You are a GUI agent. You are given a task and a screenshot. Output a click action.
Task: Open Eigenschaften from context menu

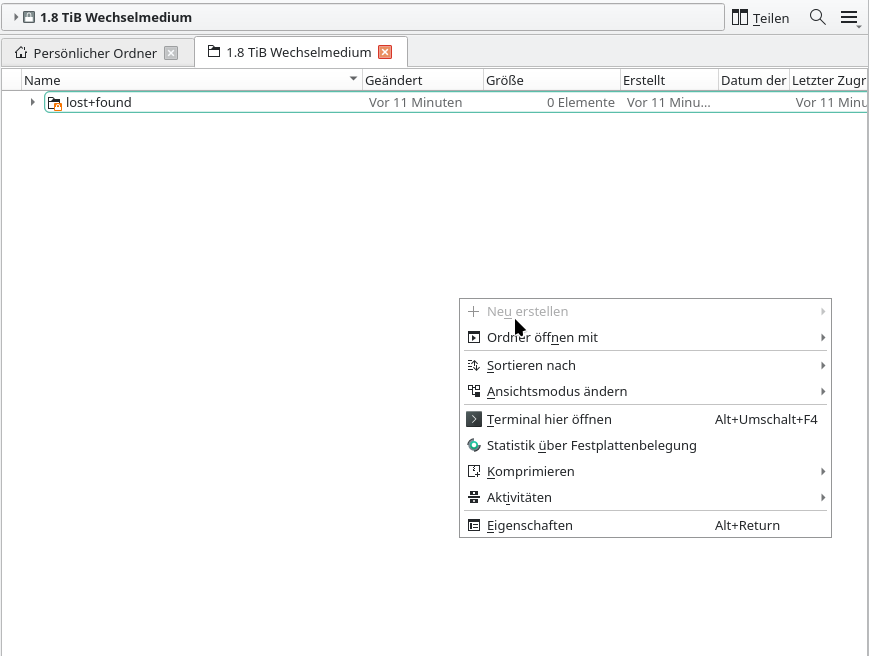point(529,525)
